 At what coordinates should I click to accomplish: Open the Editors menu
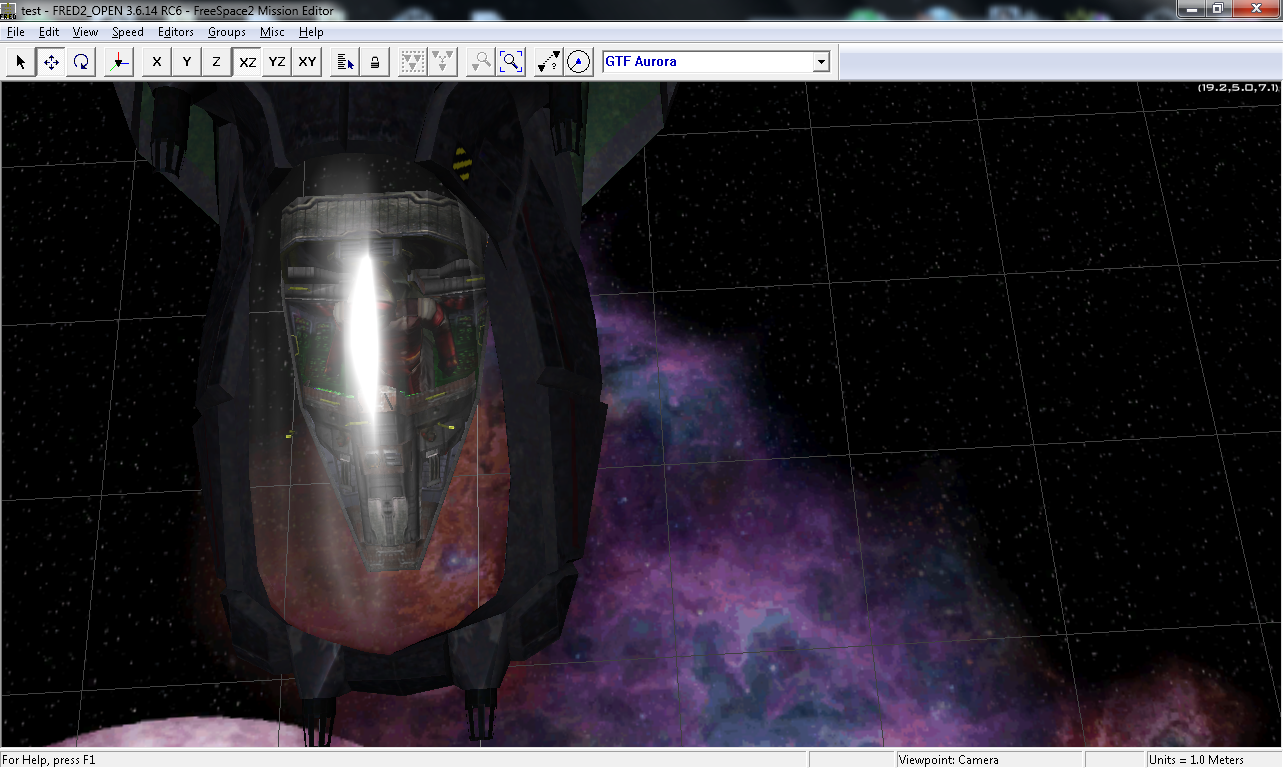tap(176, 32)
